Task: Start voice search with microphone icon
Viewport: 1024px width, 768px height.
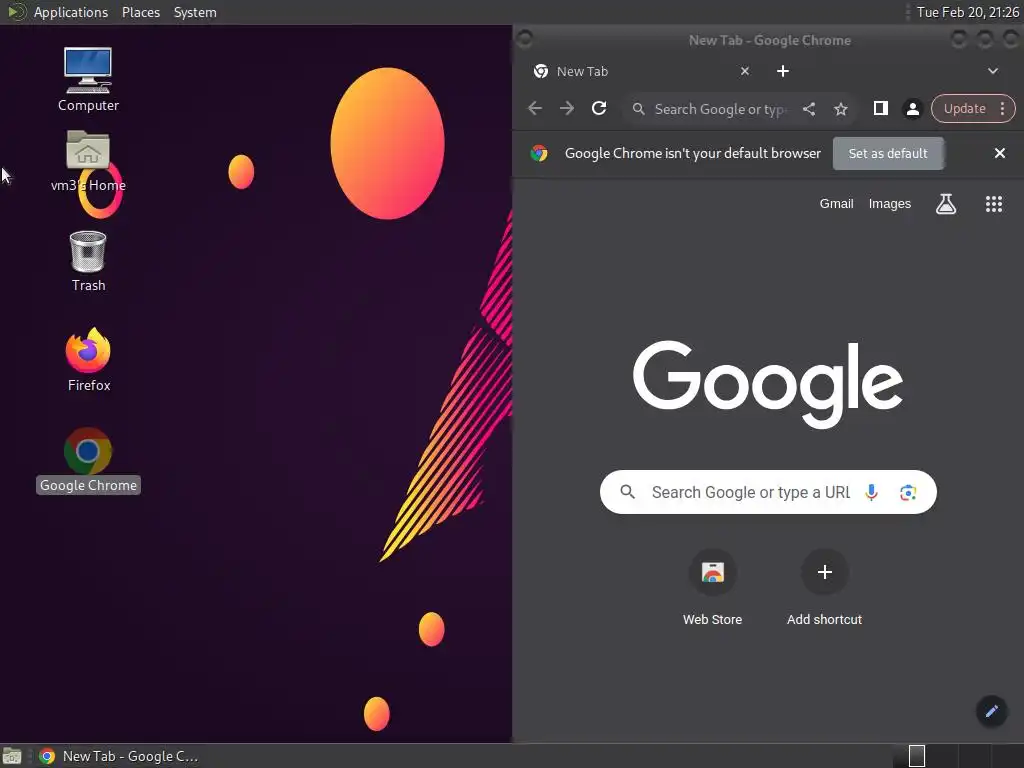Action: (x=871, y=492)
